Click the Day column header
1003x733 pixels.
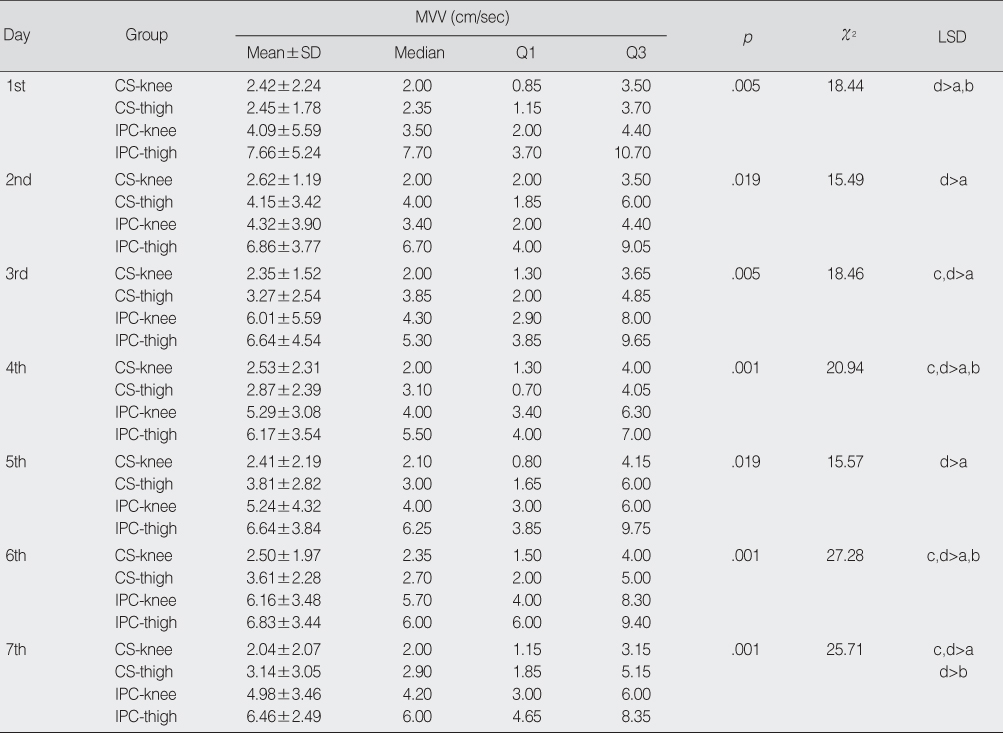click(x=17, y=35)
